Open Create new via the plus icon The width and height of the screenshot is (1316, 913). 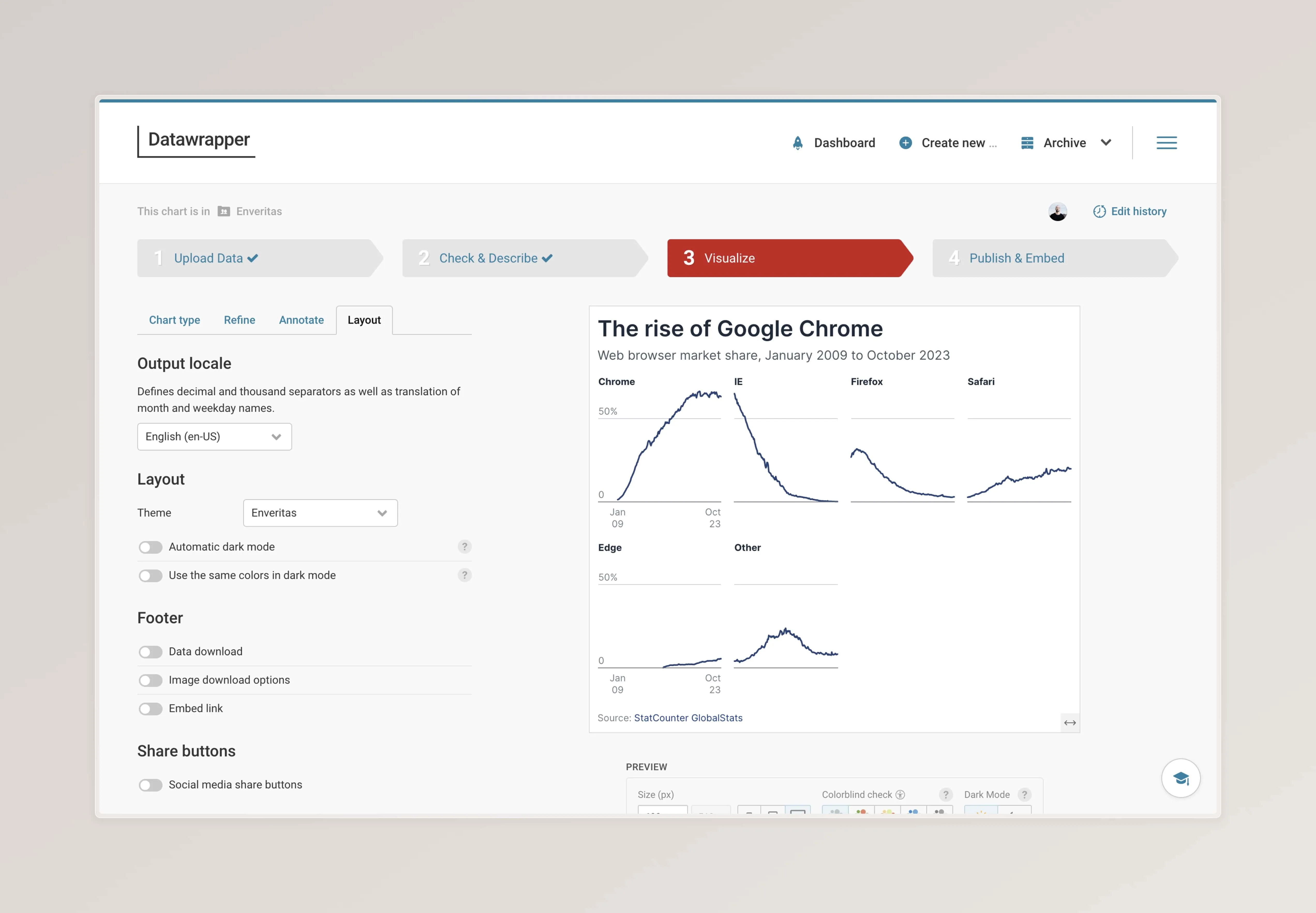click(905, 143)
